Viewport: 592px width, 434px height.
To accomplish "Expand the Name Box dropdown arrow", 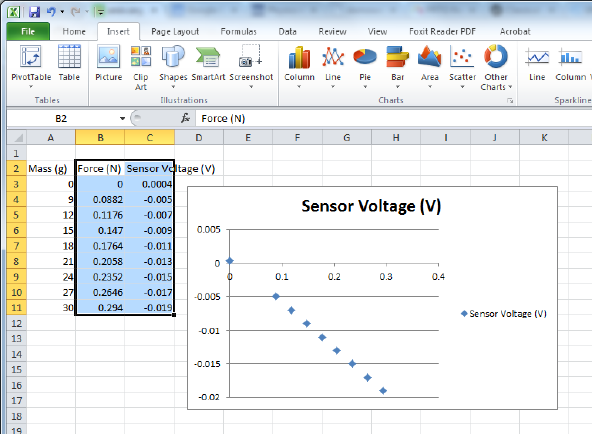I will [x=122, y=119].
